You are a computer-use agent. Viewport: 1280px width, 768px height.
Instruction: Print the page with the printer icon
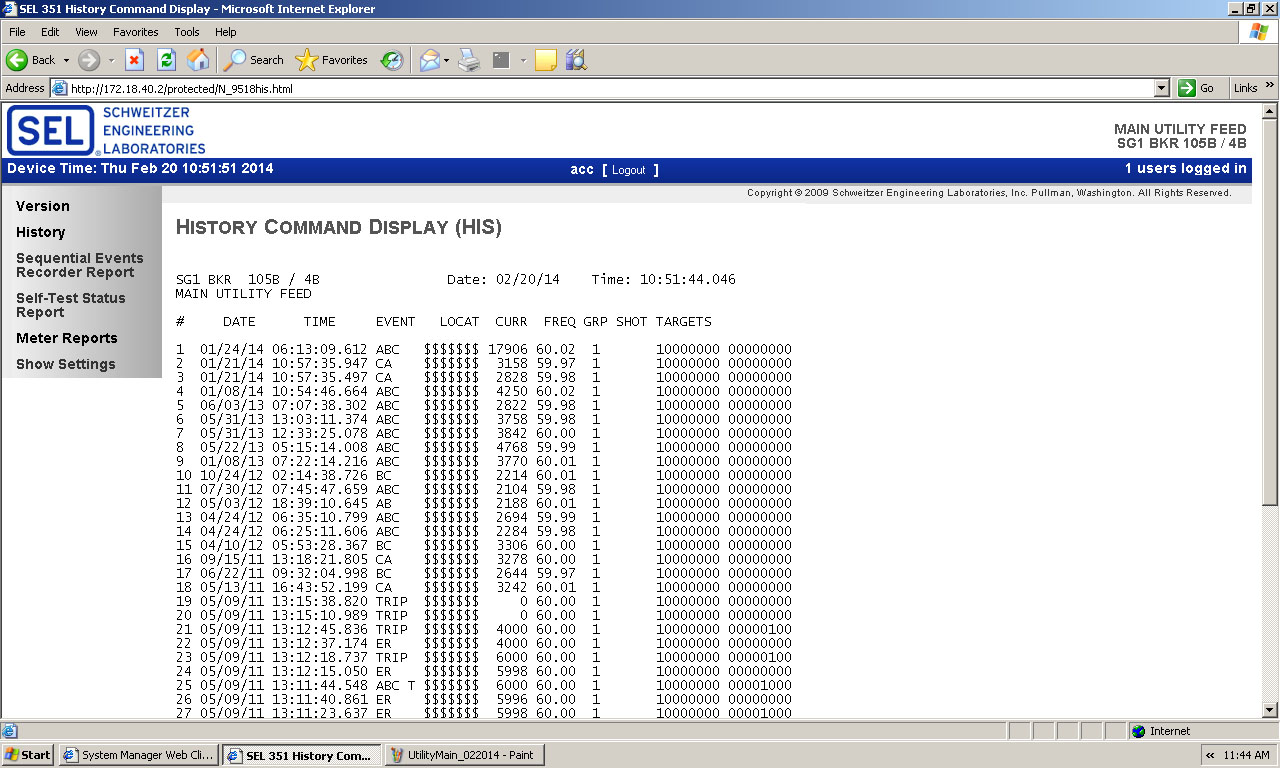[x=469, y=60]
